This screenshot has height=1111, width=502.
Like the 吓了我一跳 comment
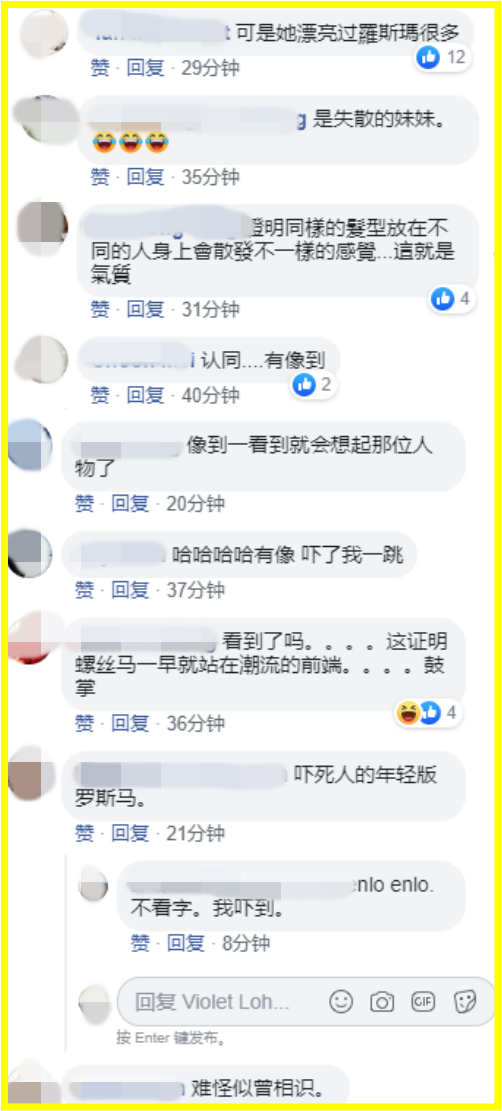point(84,589)
